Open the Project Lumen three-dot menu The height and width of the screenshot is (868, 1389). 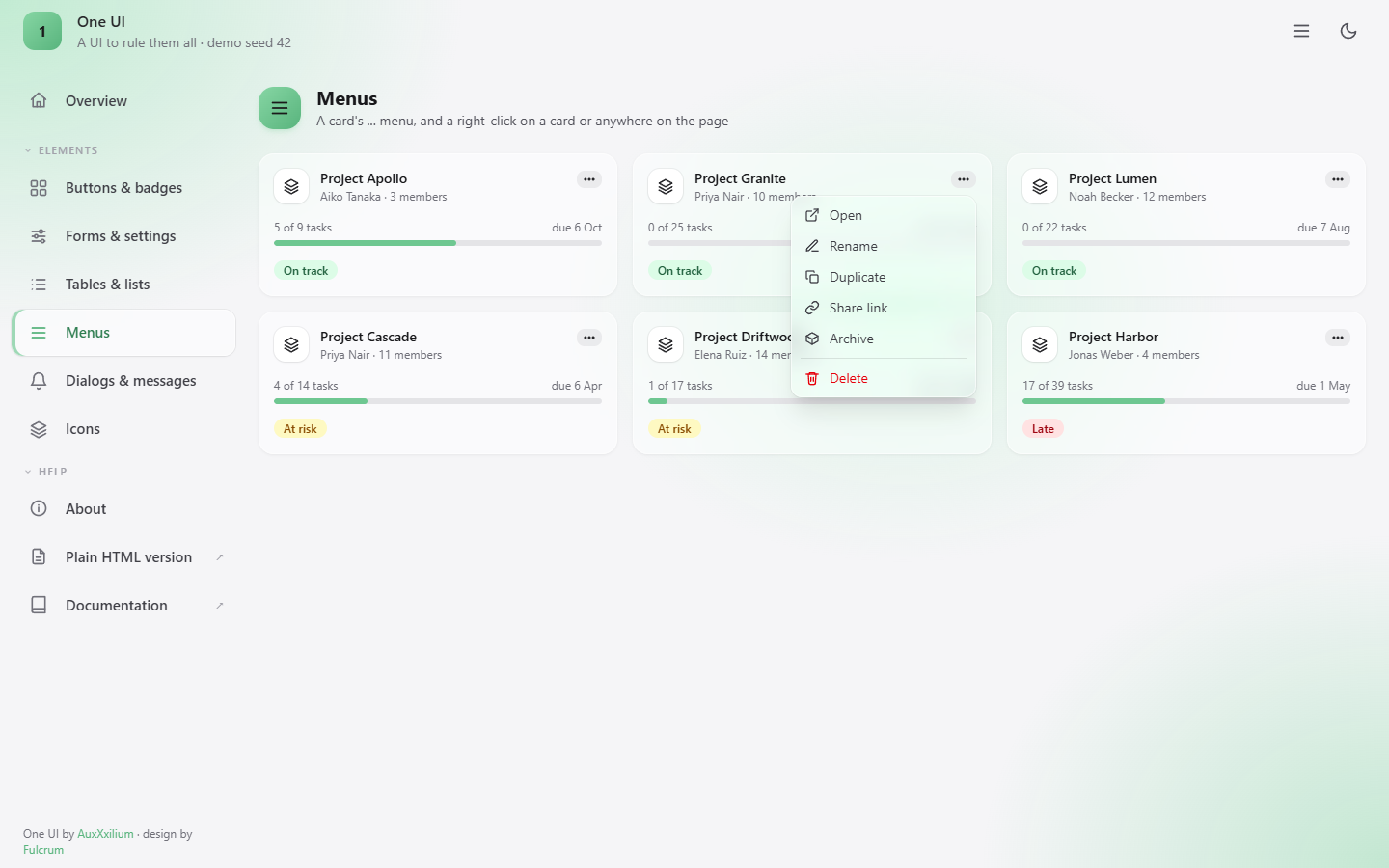click(1338, 179)
